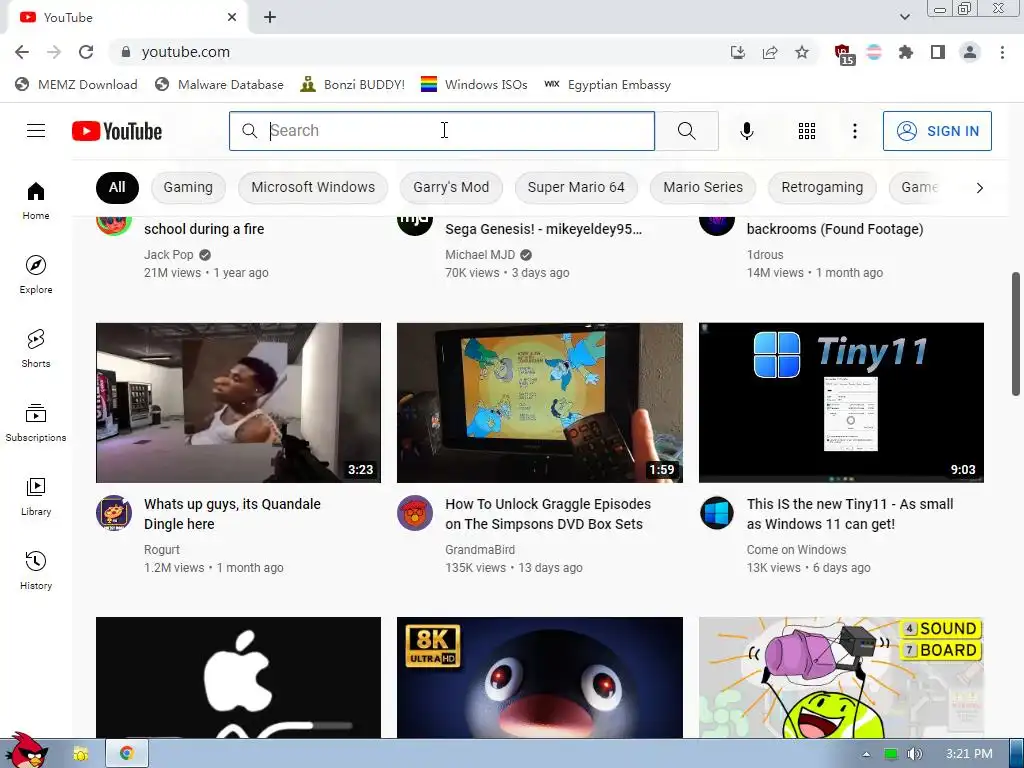Select the Retrogaming filter chip
The width and height of the screenshot is (1024, 768).
822,187
